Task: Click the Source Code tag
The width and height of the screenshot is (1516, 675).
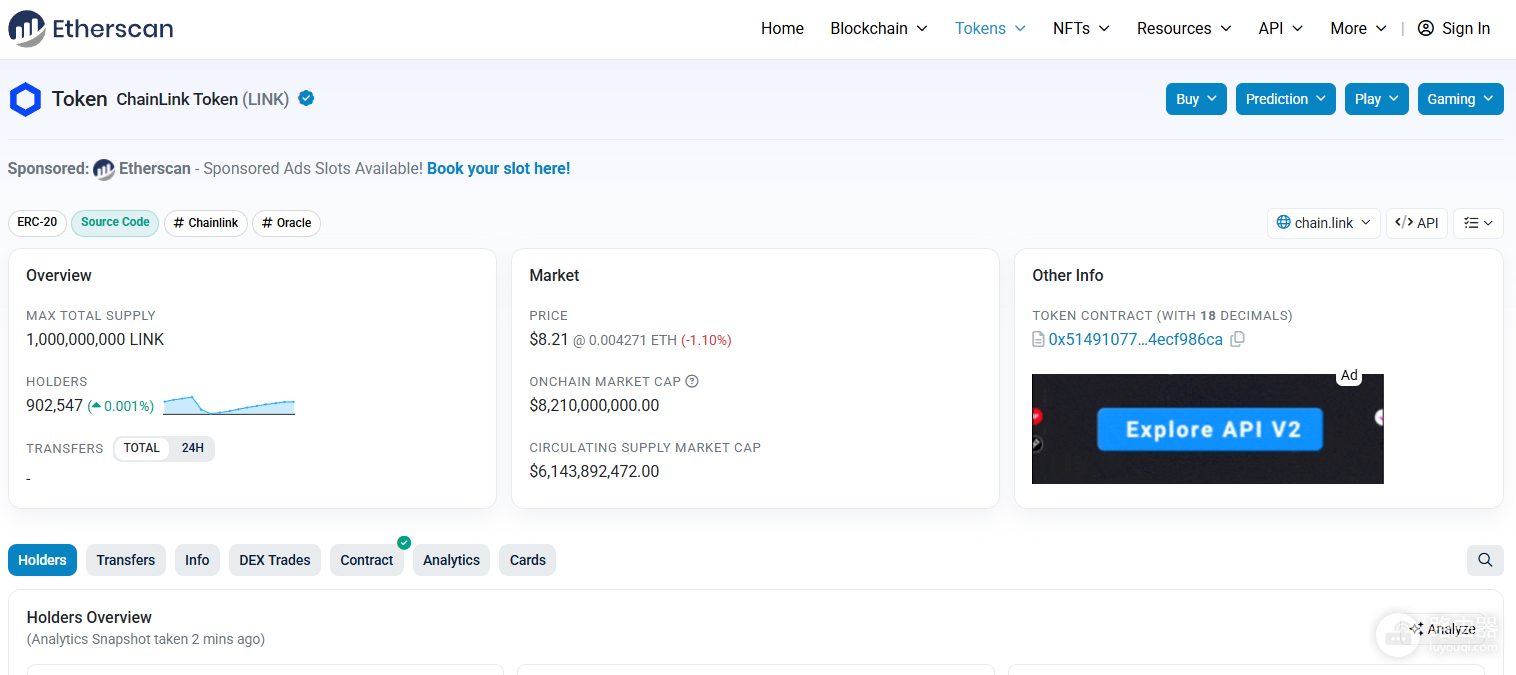Action: pos(115,222)
